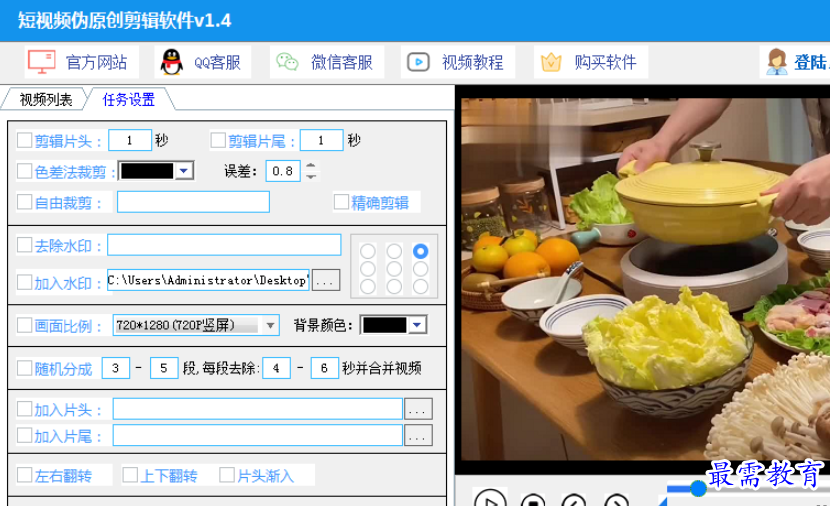Click the 登陆 login text
The image size is (830, 506).
(x=811, y=62)
